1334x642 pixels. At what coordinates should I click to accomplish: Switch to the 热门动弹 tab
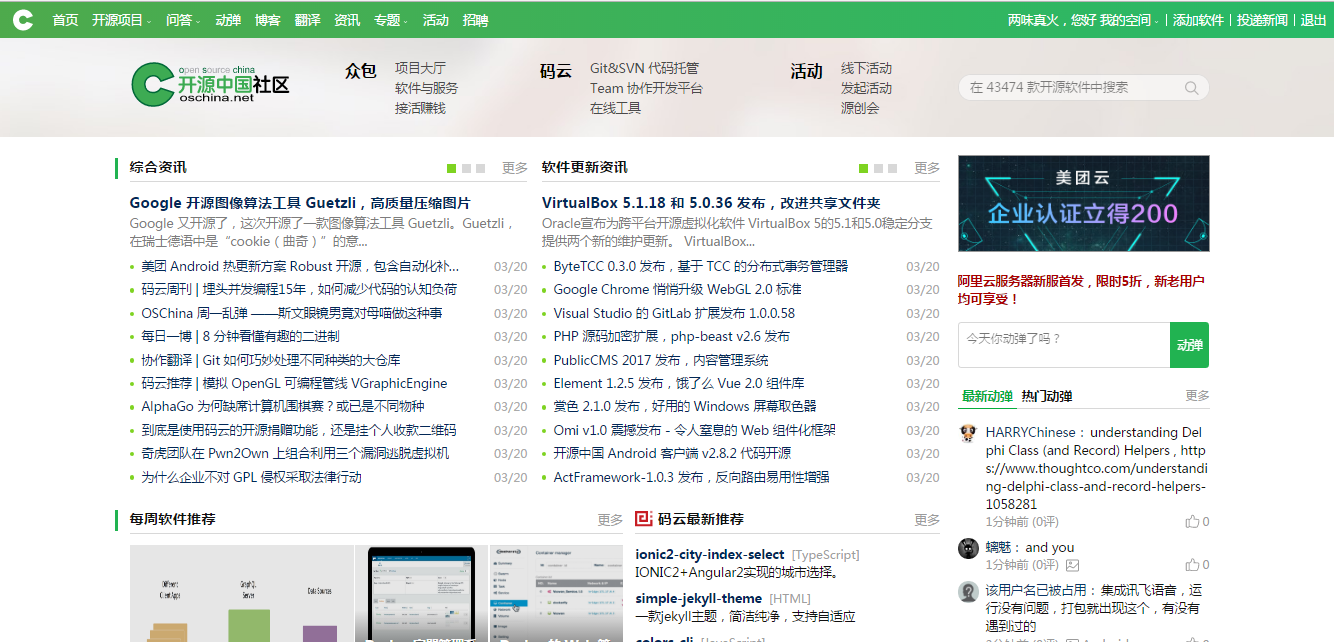tap(1047, 396)
